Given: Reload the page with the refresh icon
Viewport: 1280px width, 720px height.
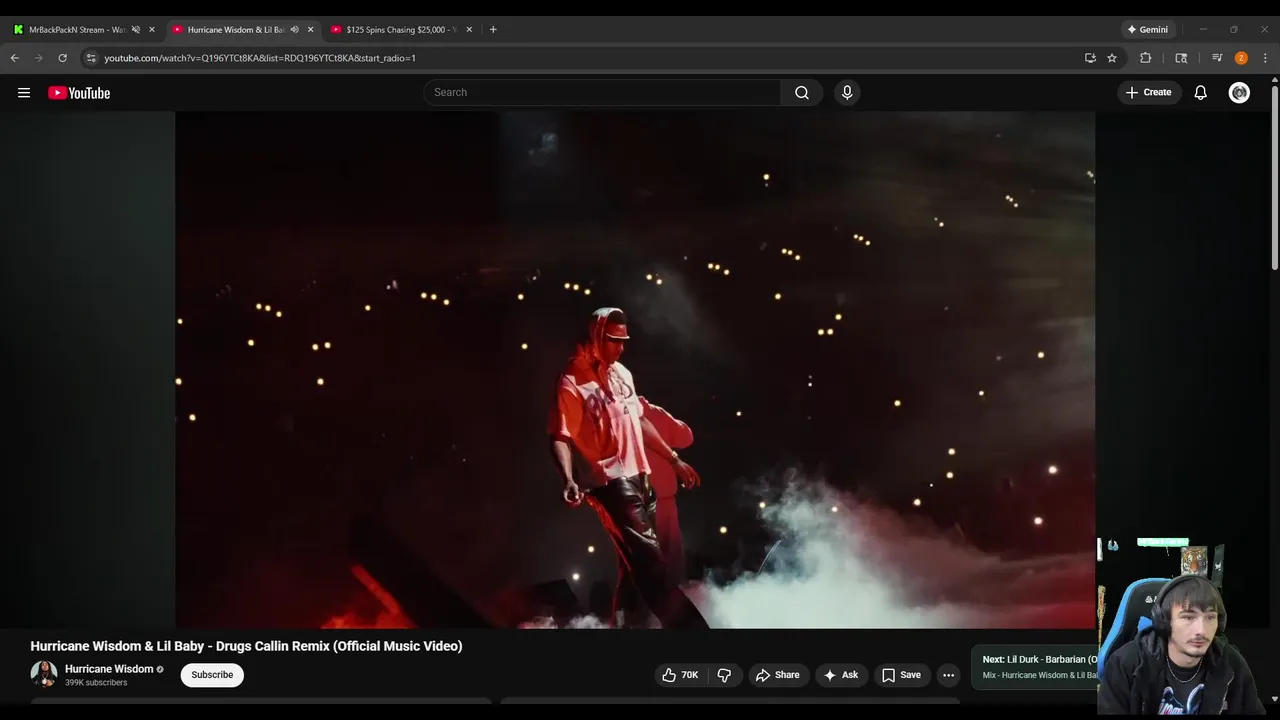Looking at the screenshot, I should pos(62,58).
